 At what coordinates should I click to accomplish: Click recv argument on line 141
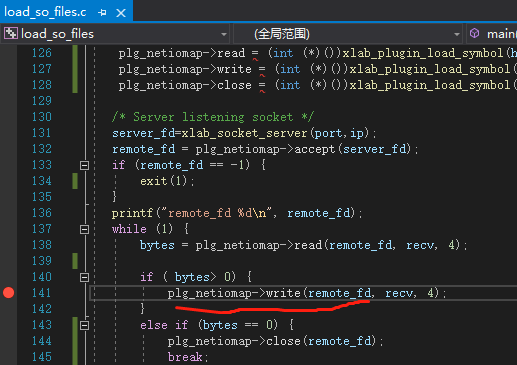pyautogui.click(x=399, y=293)
